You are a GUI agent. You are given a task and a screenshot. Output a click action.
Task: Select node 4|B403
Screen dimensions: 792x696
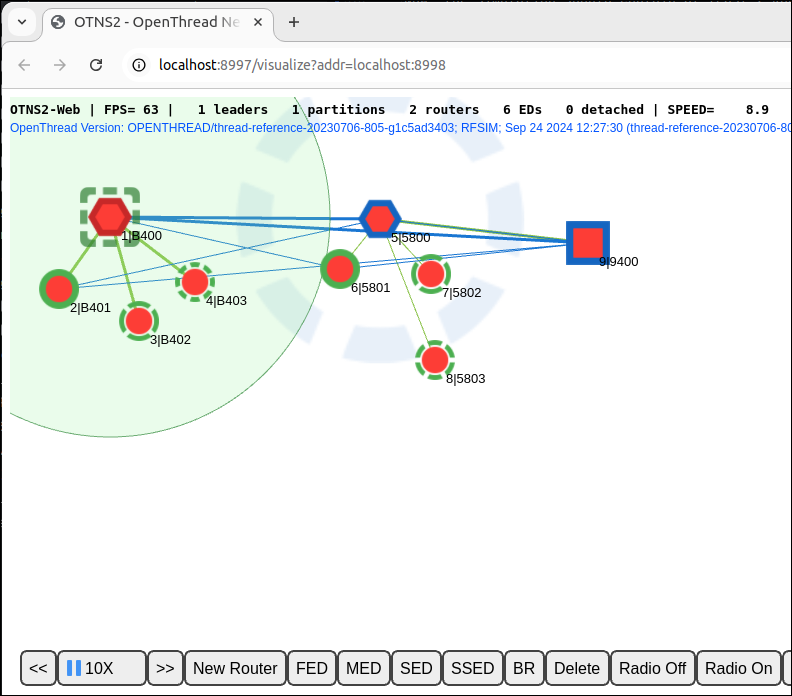click(195, 282)
